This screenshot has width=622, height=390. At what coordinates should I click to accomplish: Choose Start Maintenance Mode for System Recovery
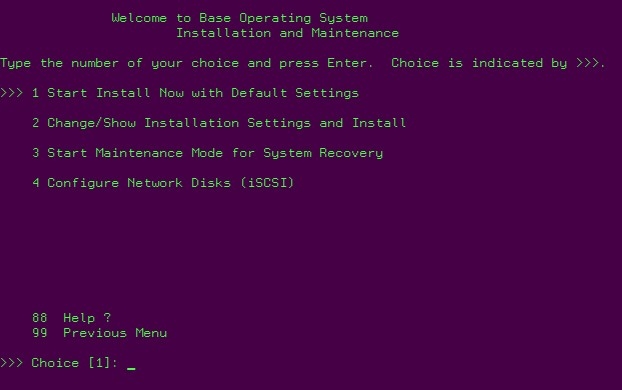tap(207, 153)
